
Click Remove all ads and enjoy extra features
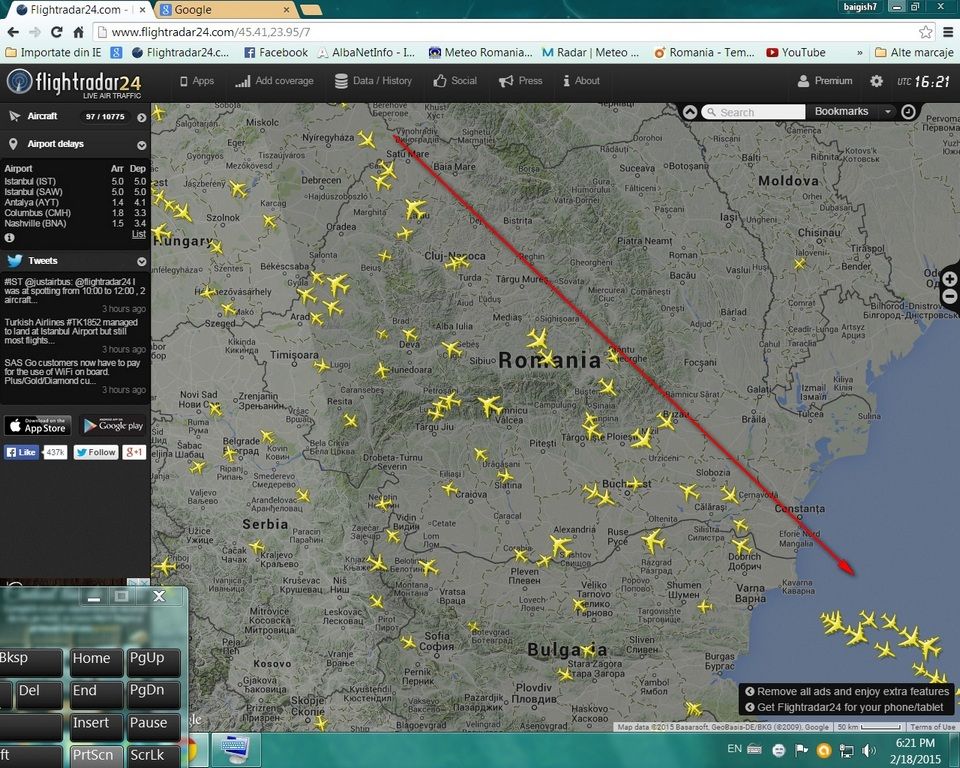847,691
